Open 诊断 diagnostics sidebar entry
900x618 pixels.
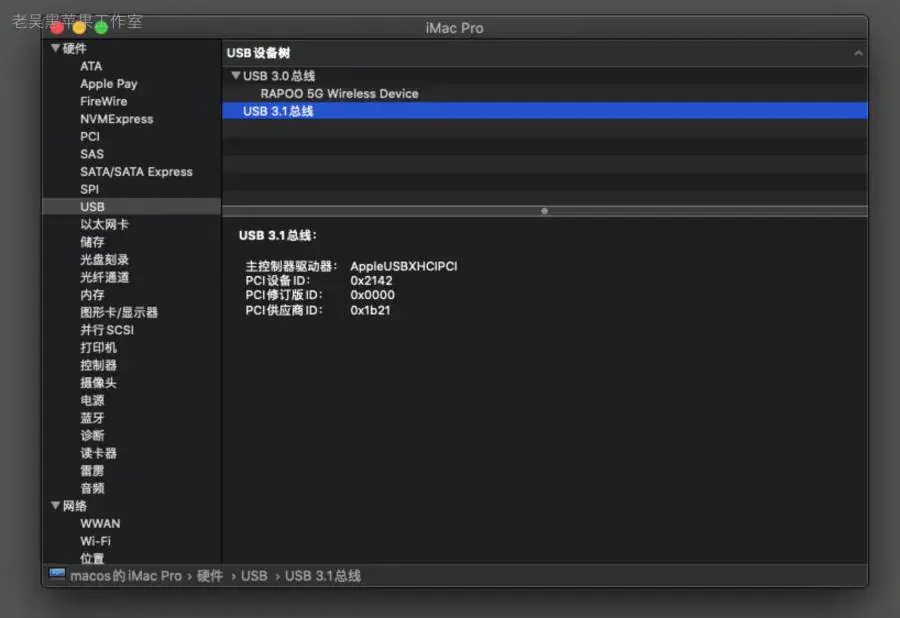(92, 436)
